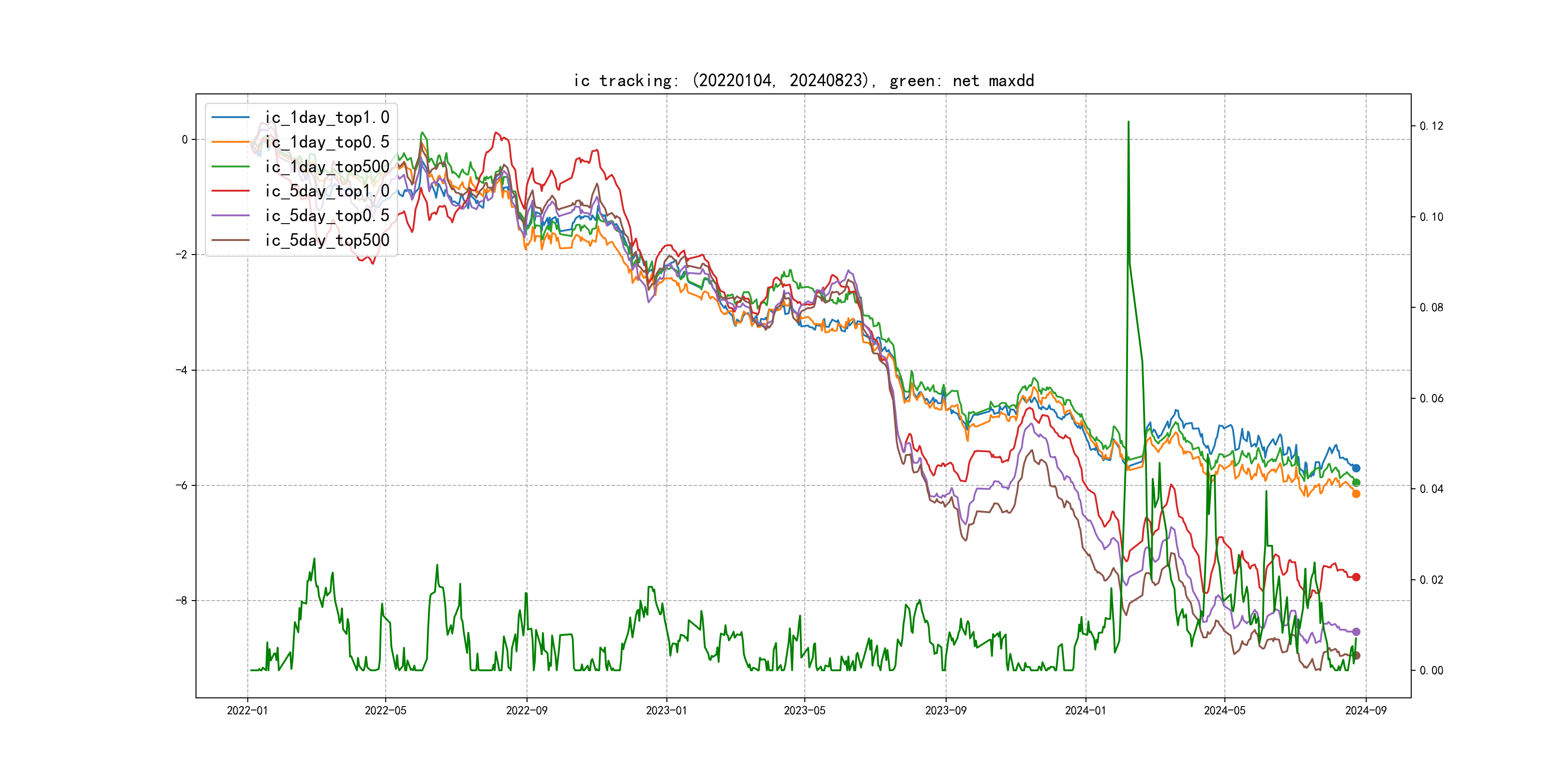Click the ic_5day_top0.5 legend label
The image size is (1568, 784).
(327, 215)
